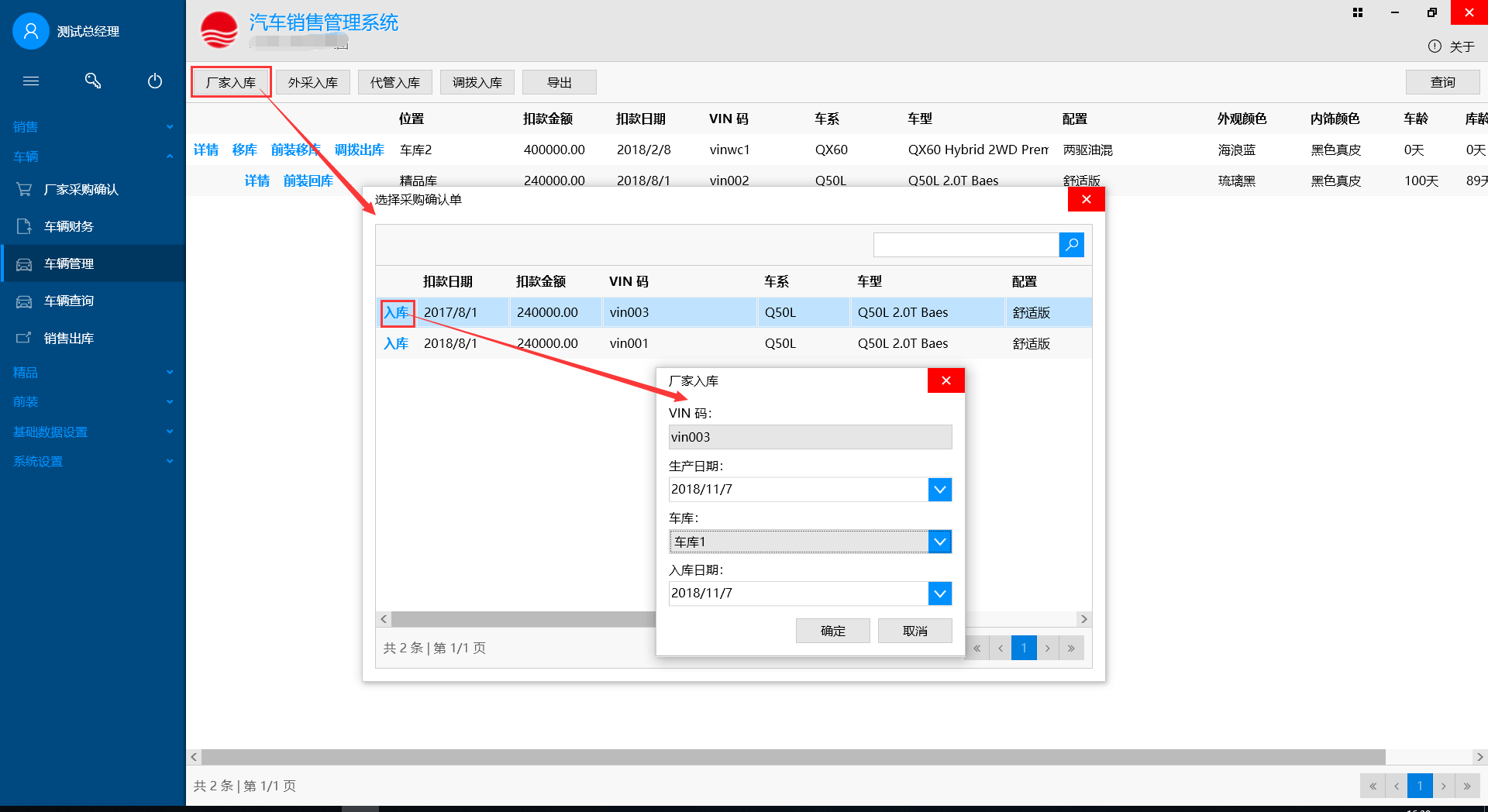Expand the 销售 sidebar section
1488x812 pixels.
(x=93, y=126)
